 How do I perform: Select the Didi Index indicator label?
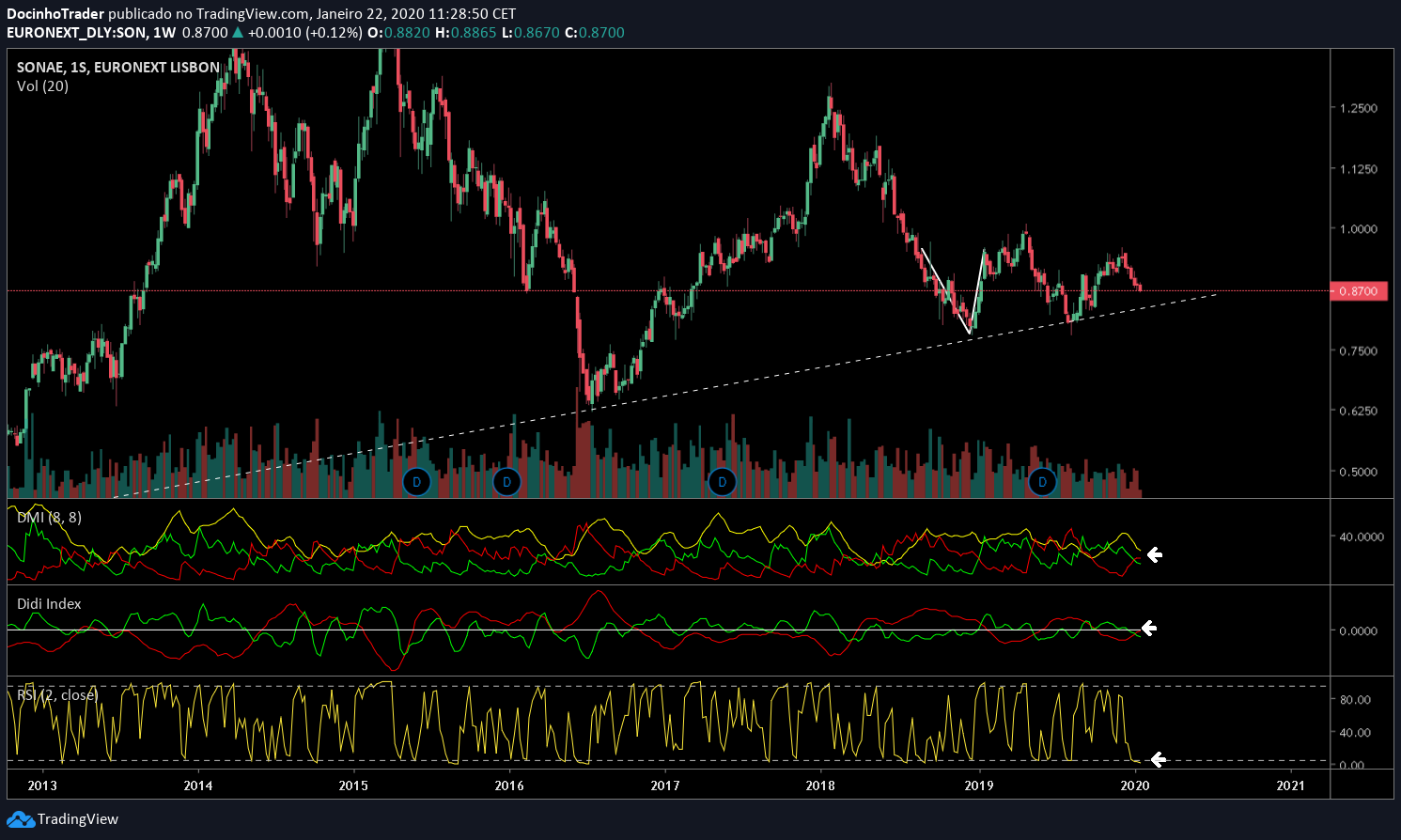[49, 604]
